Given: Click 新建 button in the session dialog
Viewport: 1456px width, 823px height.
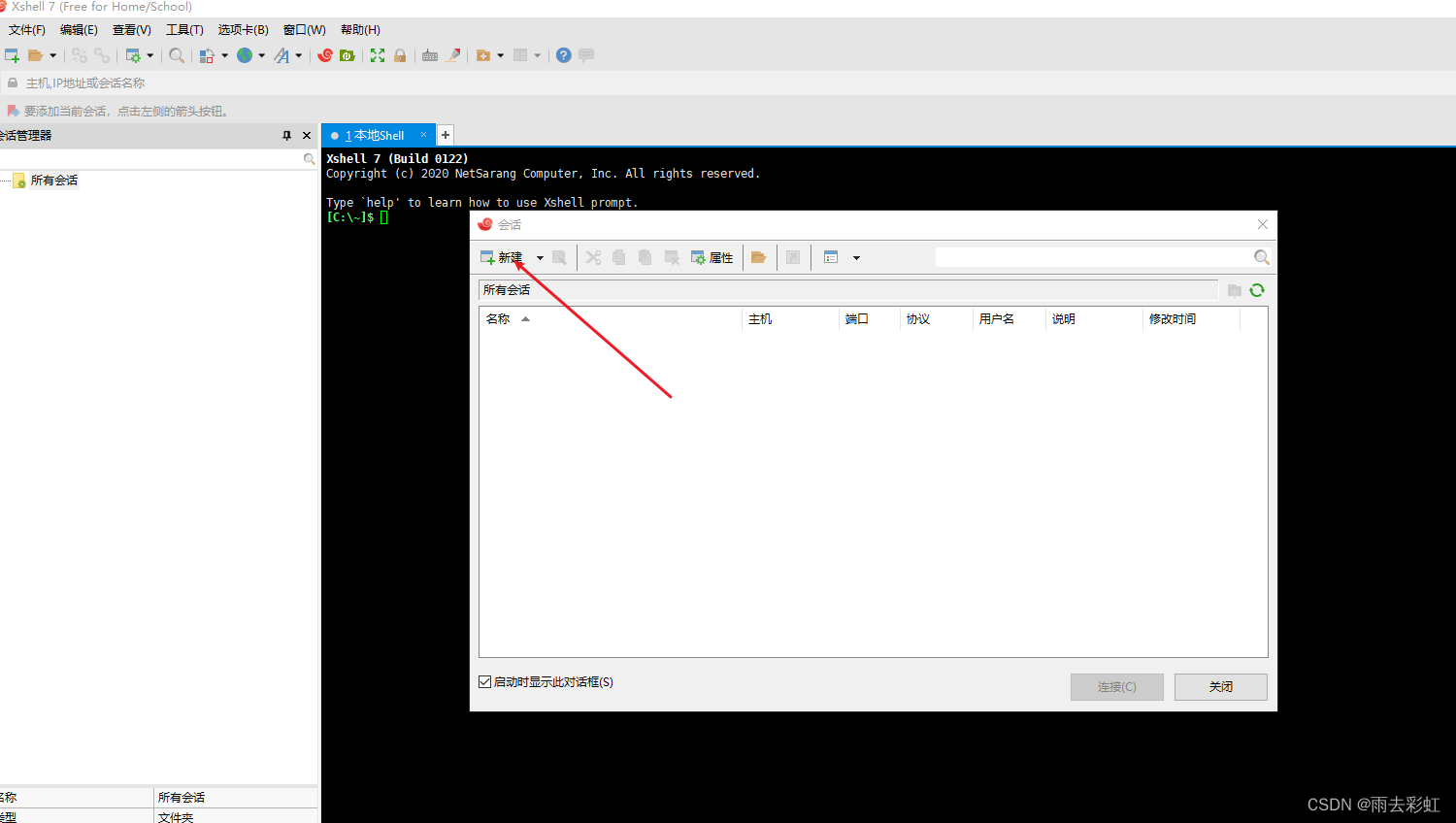Looking at the screenshot, I should point(502,258).
